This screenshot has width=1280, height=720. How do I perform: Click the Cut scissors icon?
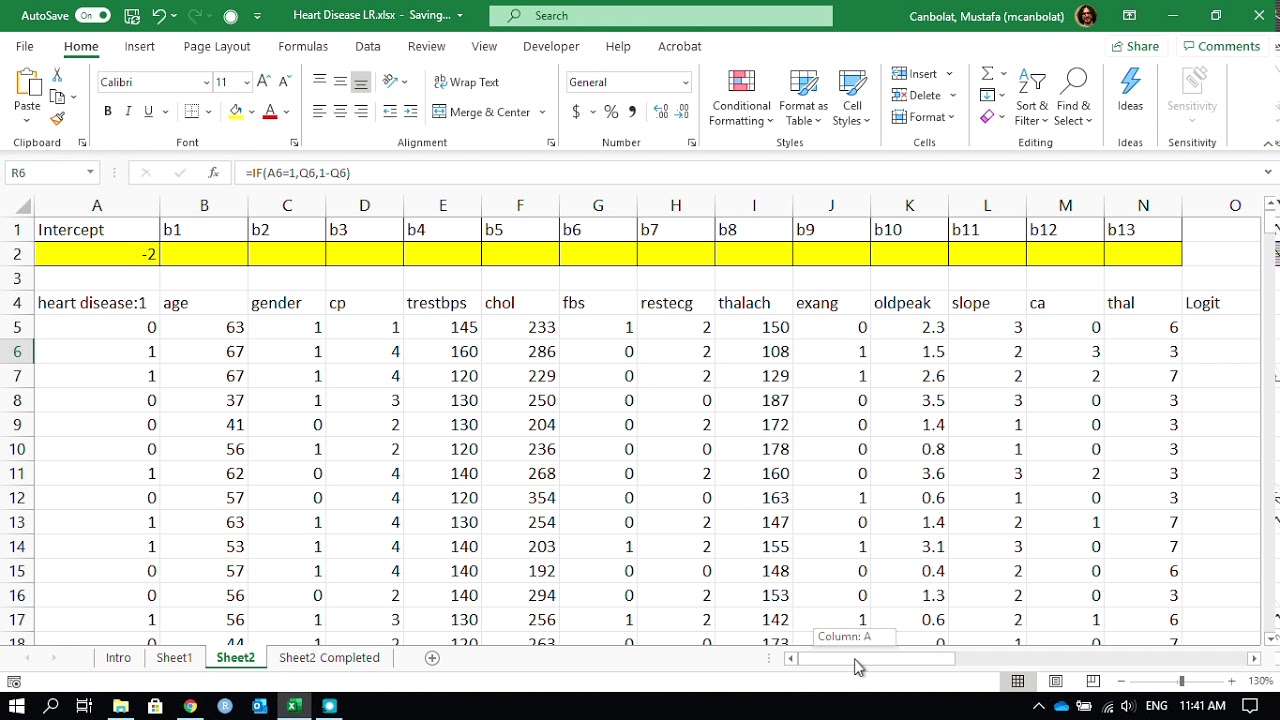point(57,75)
